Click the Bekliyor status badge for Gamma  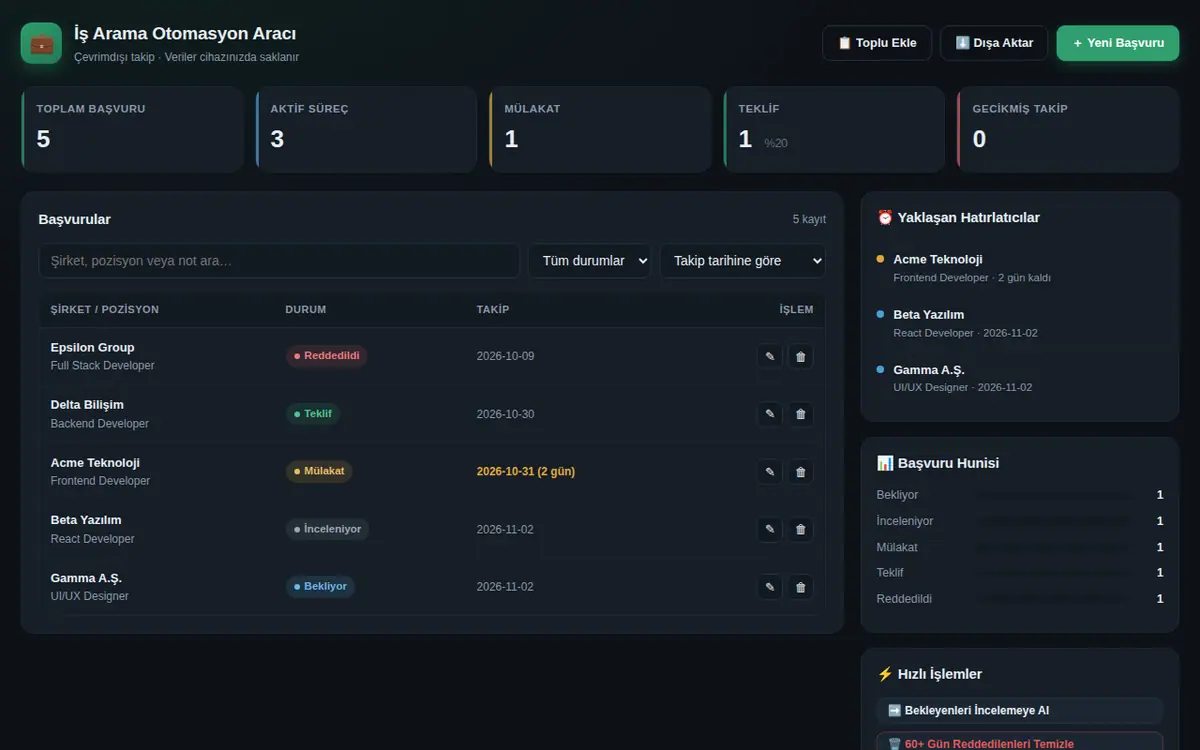click(320, 587)
